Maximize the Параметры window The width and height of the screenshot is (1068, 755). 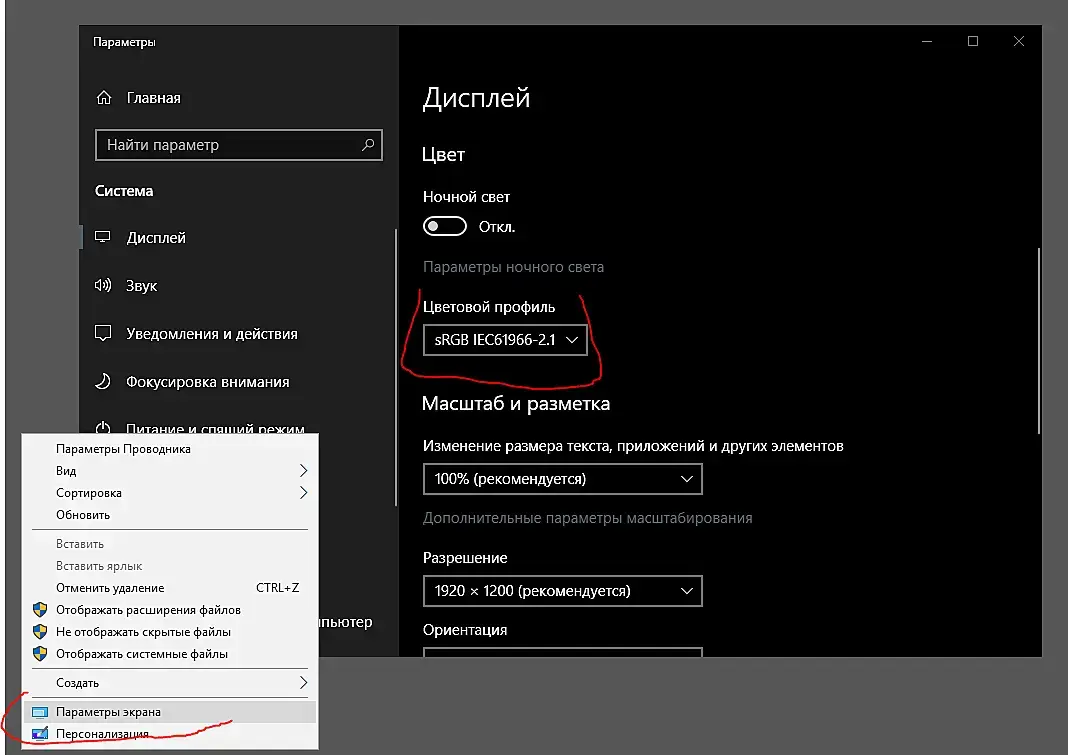pos(973,42)
